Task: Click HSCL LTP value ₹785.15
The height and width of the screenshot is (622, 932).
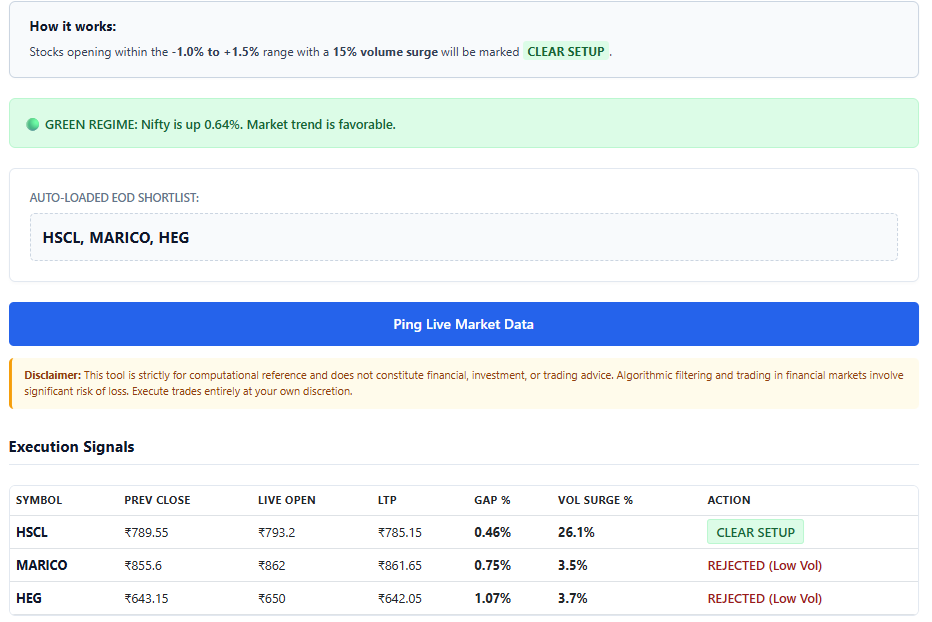Action: point(400,532)
